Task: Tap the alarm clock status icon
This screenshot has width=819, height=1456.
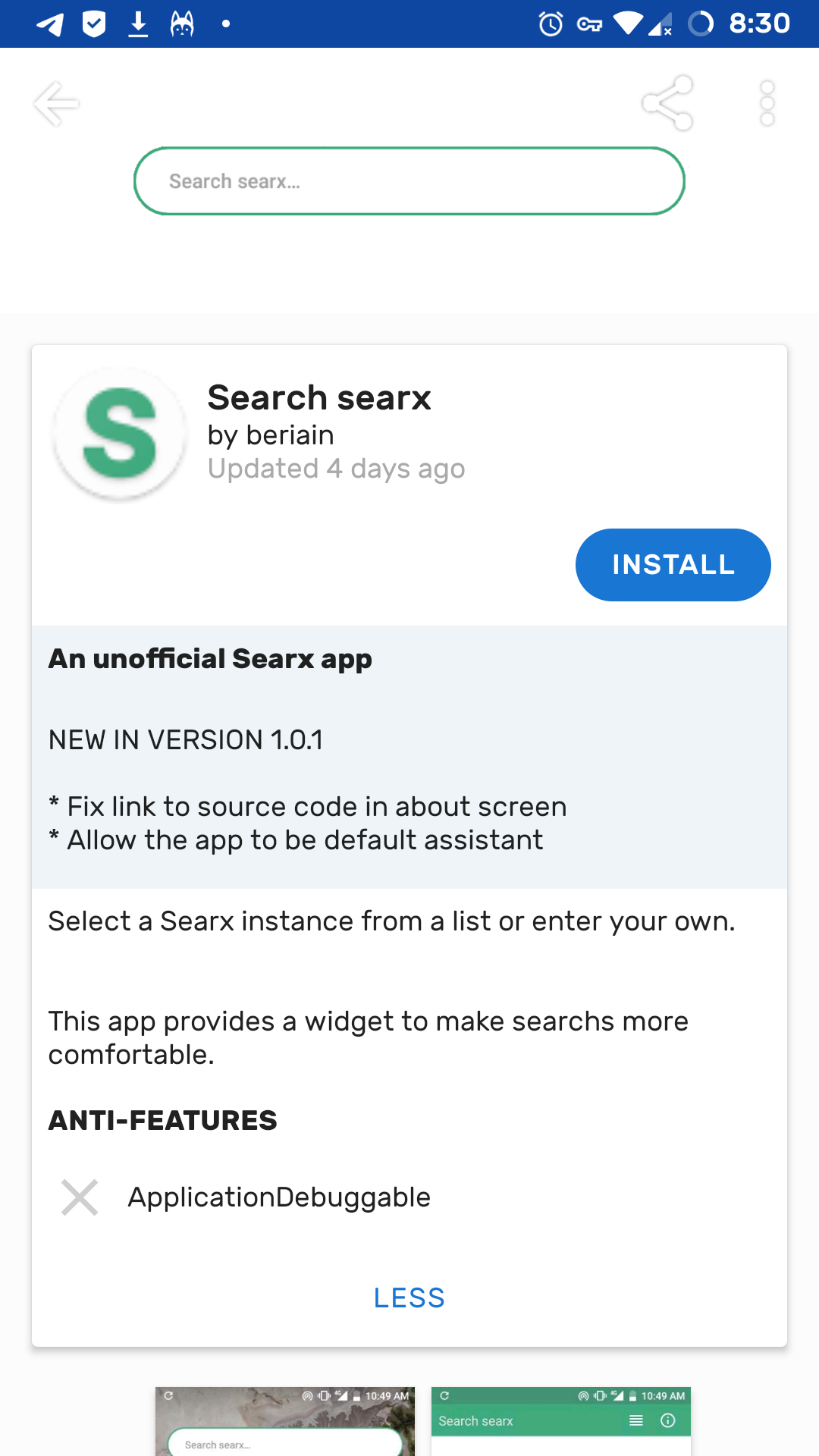Action: pos(551,24)
